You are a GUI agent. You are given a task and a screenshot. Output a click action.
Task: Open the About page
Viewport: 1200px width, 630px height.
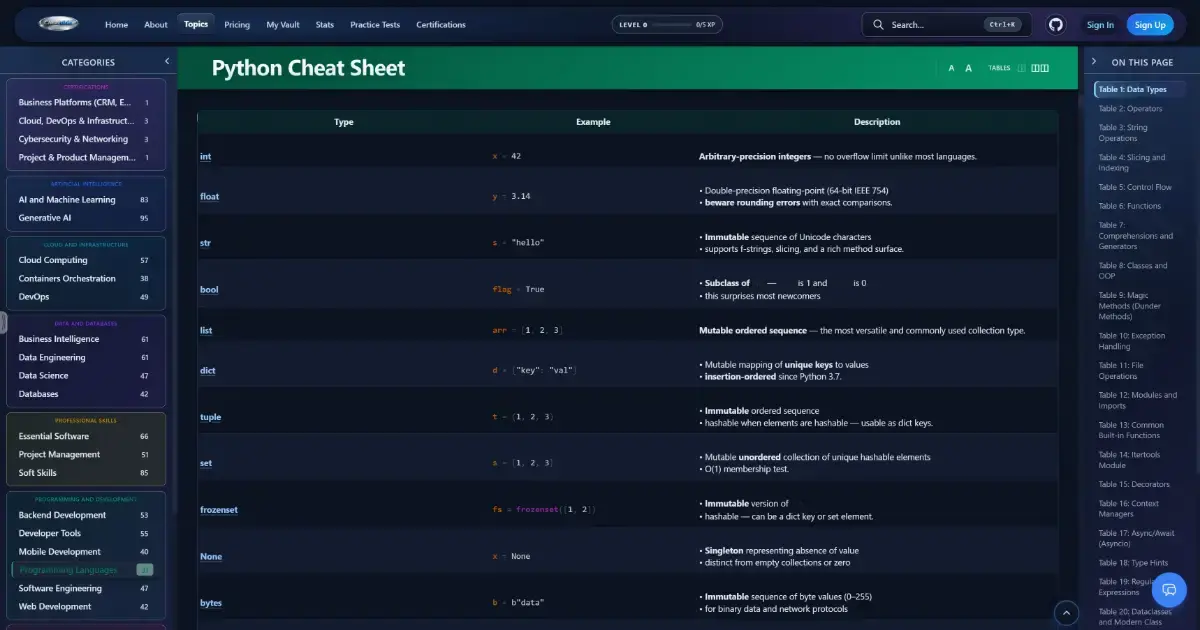coord(156,25)
